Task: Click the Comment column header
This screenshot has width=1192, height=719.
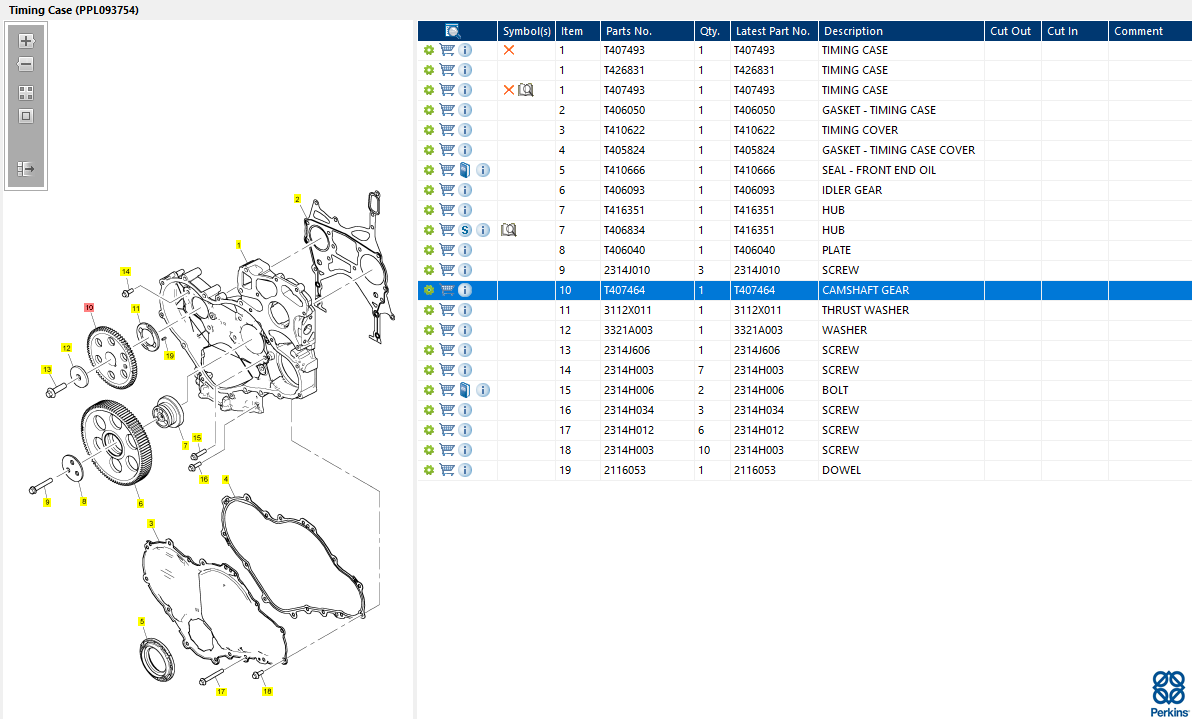Action: point(1150,31)
